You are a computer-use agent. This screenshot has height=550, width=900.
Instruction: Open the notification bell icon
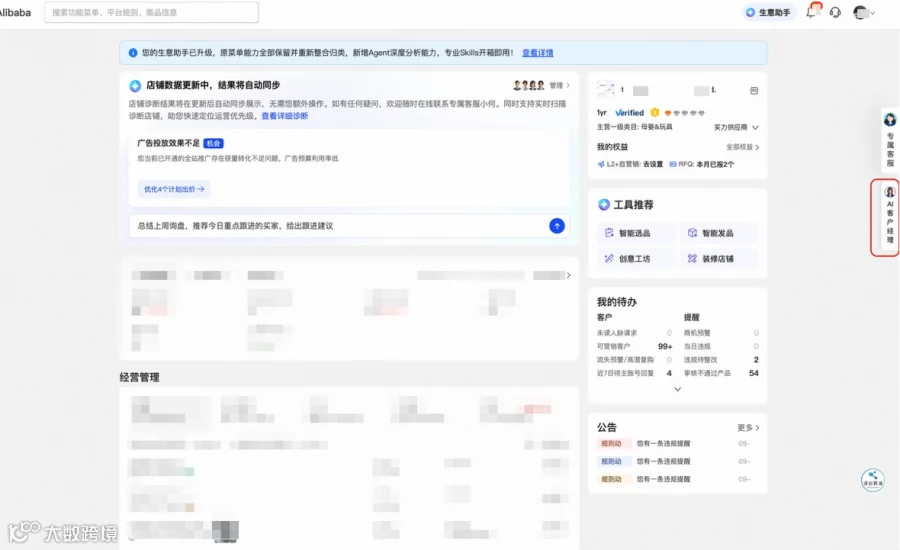(x=812, y=11)
